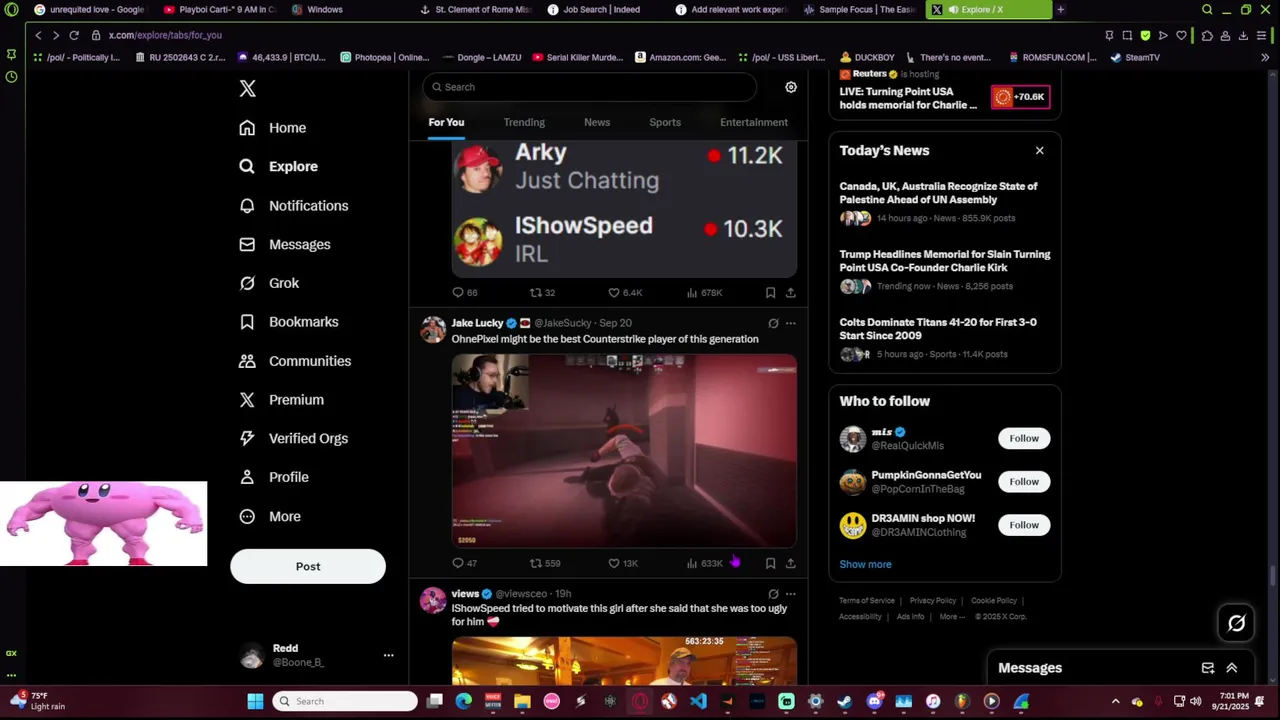
Task: Click the Post button
Action: click(x=308, y=566)
